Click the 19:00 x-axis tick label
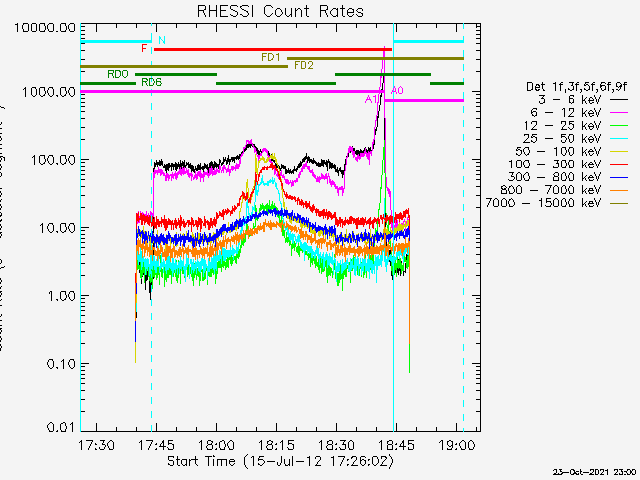 [457, 445]
